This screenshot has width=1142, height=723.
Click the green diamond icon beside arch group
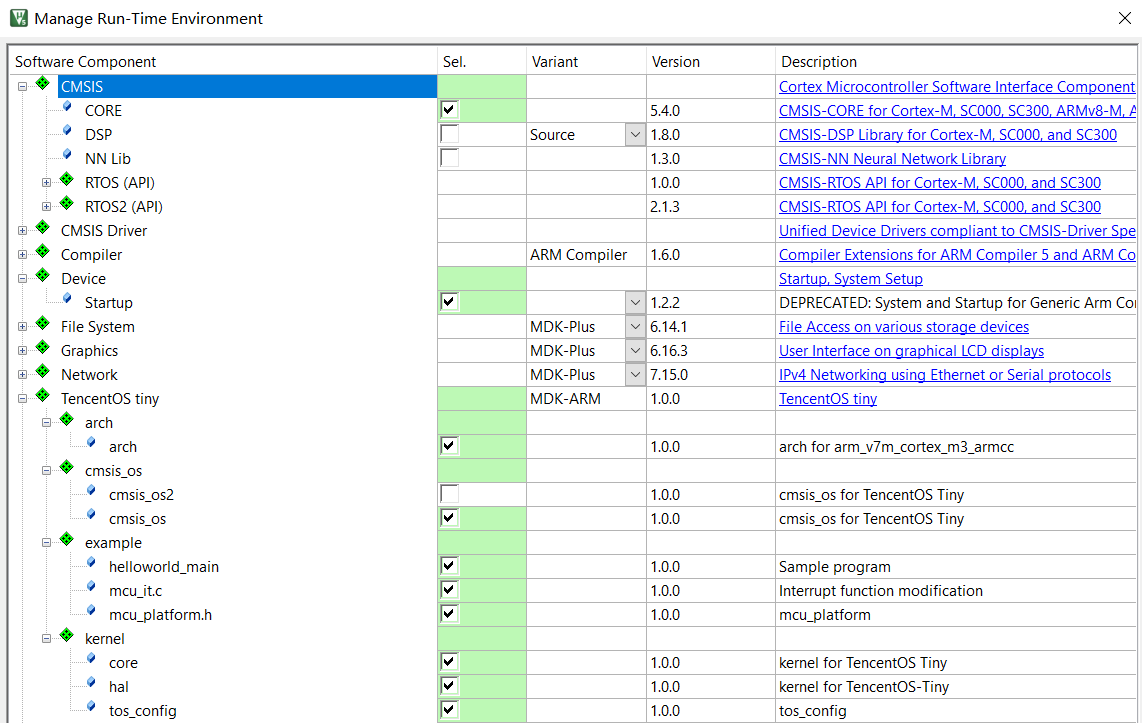67,419
